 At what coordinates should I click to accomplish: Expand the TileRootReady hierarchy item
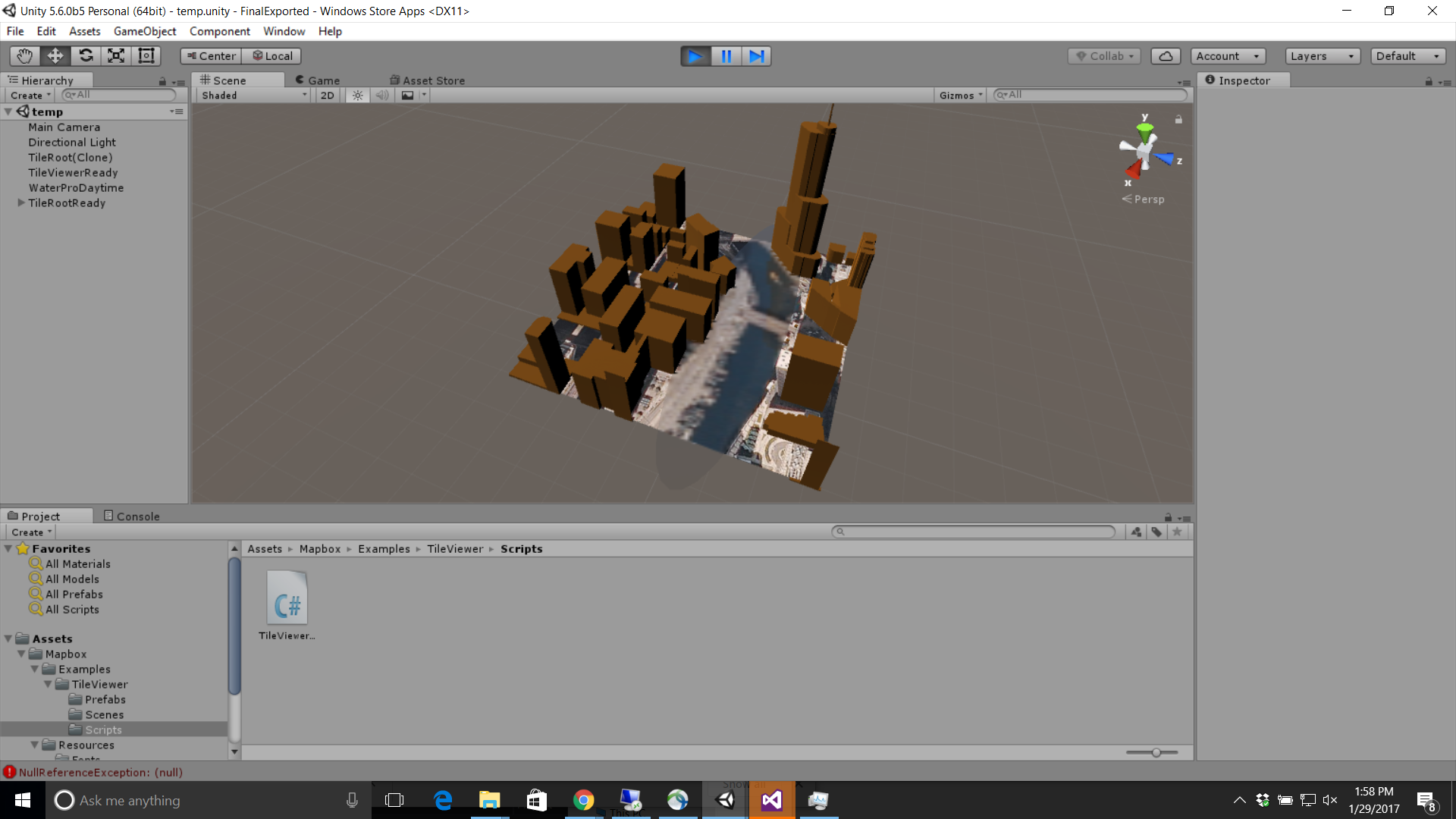pos(21,202)
